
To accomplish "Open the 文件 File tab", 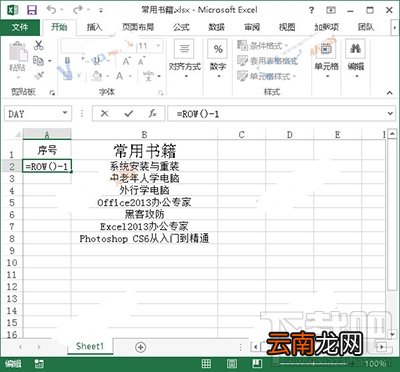I will pos(20,27).
